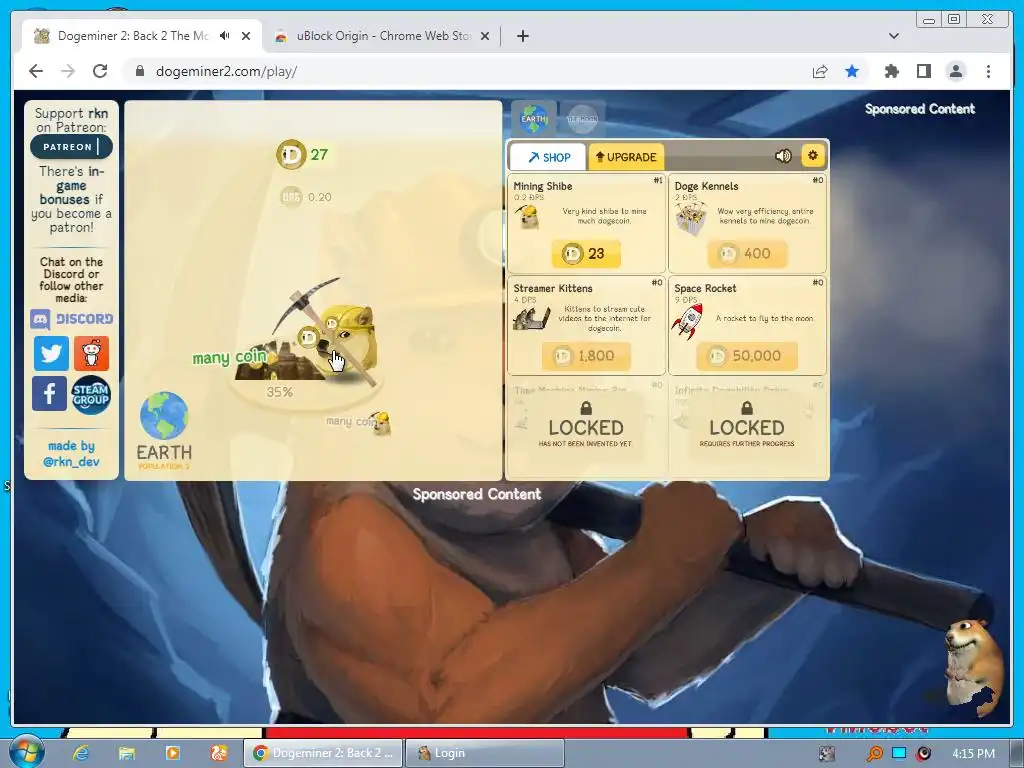Reload the Dogeminer page
1024x768 pixels.
(99, 71)
